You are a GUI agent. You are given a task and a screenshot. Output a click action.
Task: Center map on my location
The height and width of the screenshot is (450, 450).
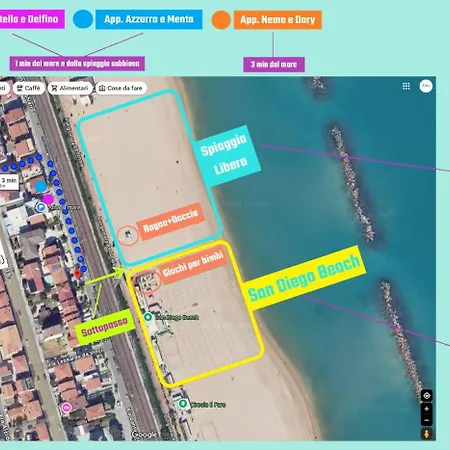coord(427,396)
